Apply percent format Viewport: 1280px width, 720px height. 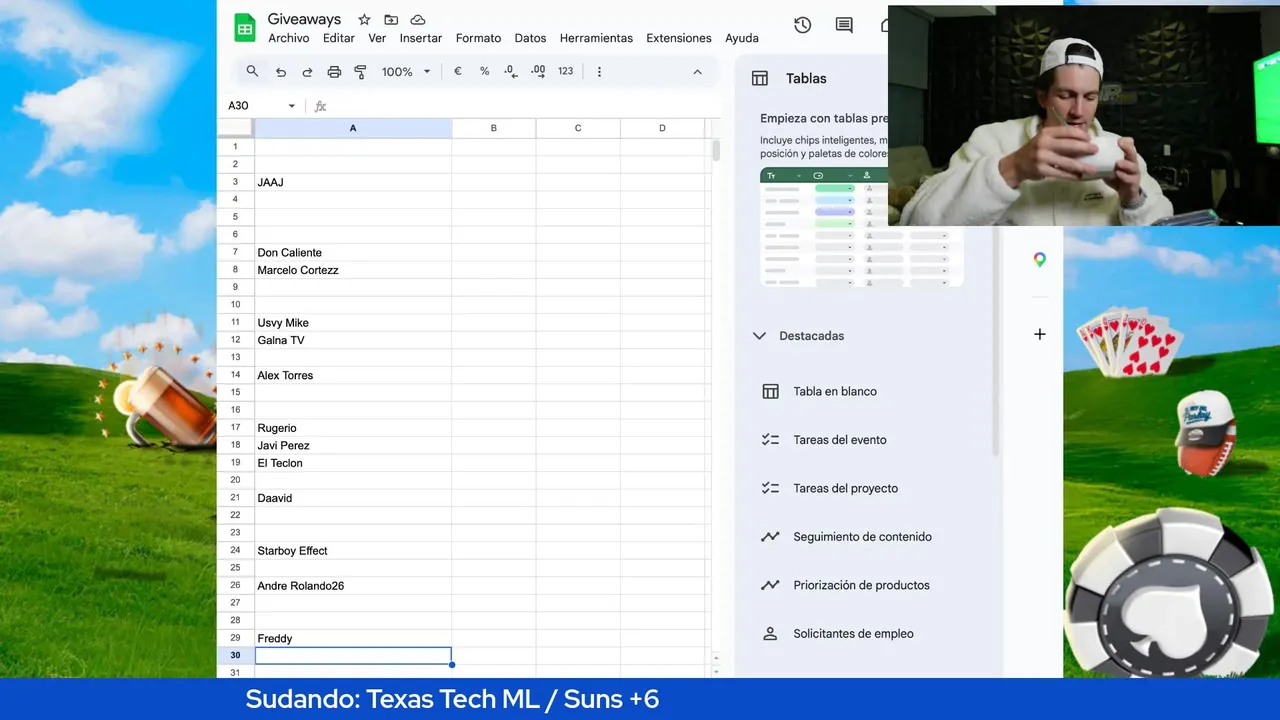tap(484, 71)
